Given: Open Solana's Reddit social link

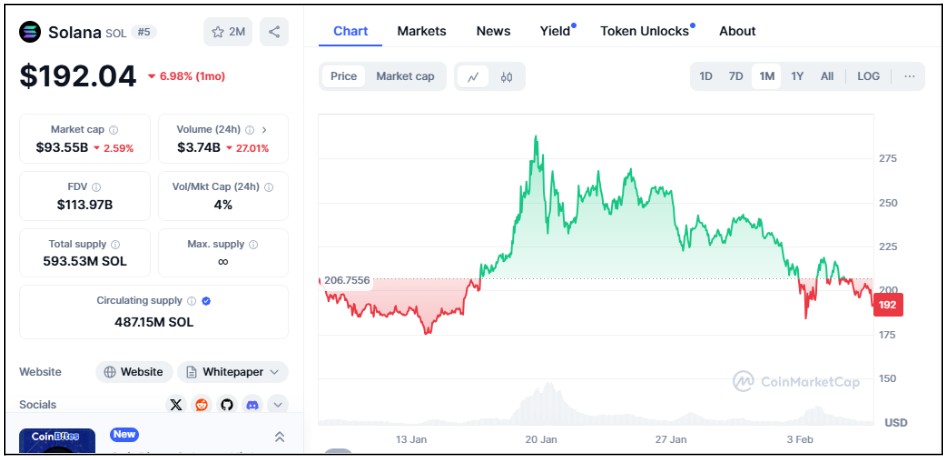Looking at the screenshot, I should pyautogui.click(x=202, y=405).
